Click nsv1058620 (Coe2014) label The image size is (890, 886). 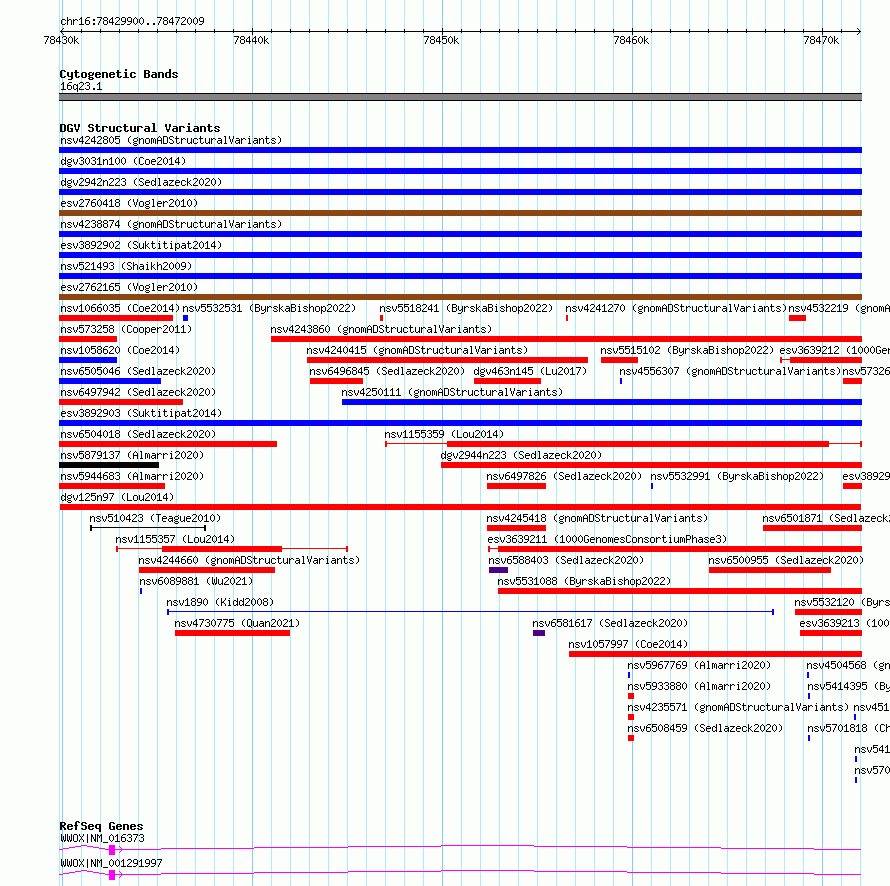click(120, 350)
